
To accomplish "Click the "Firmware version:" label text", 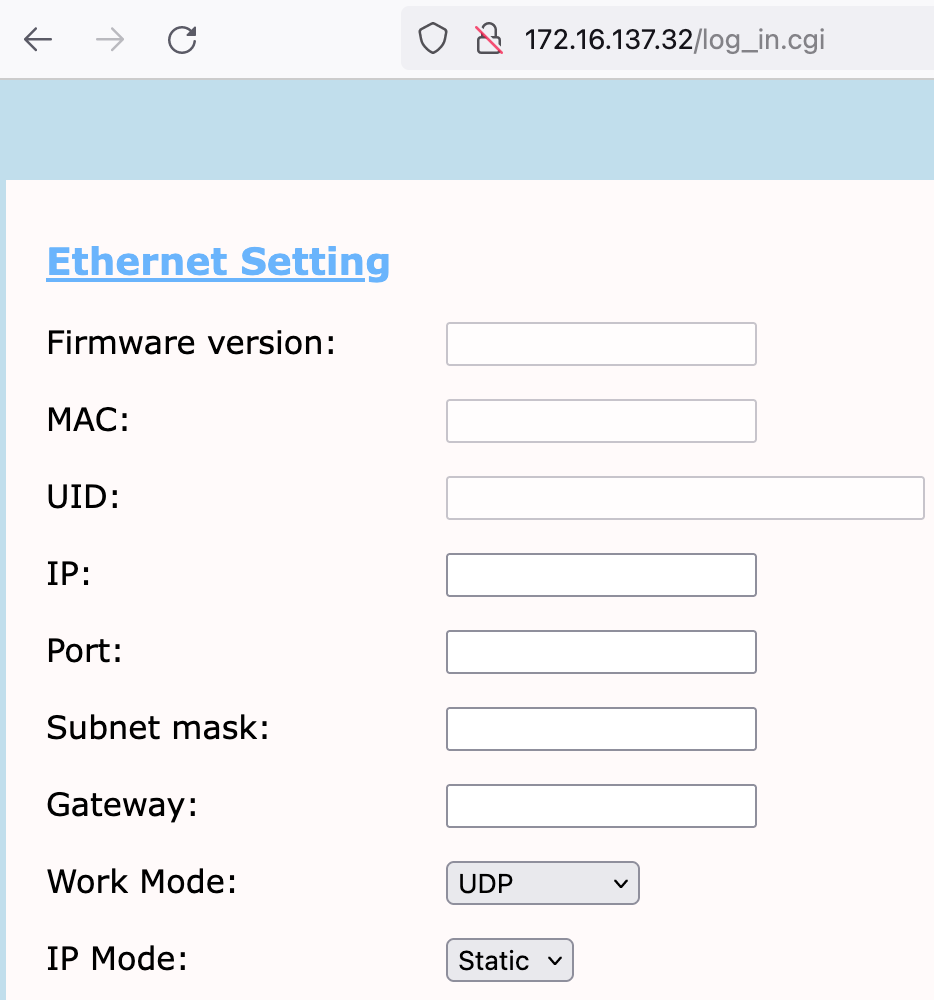I will [x=191, y=343].
